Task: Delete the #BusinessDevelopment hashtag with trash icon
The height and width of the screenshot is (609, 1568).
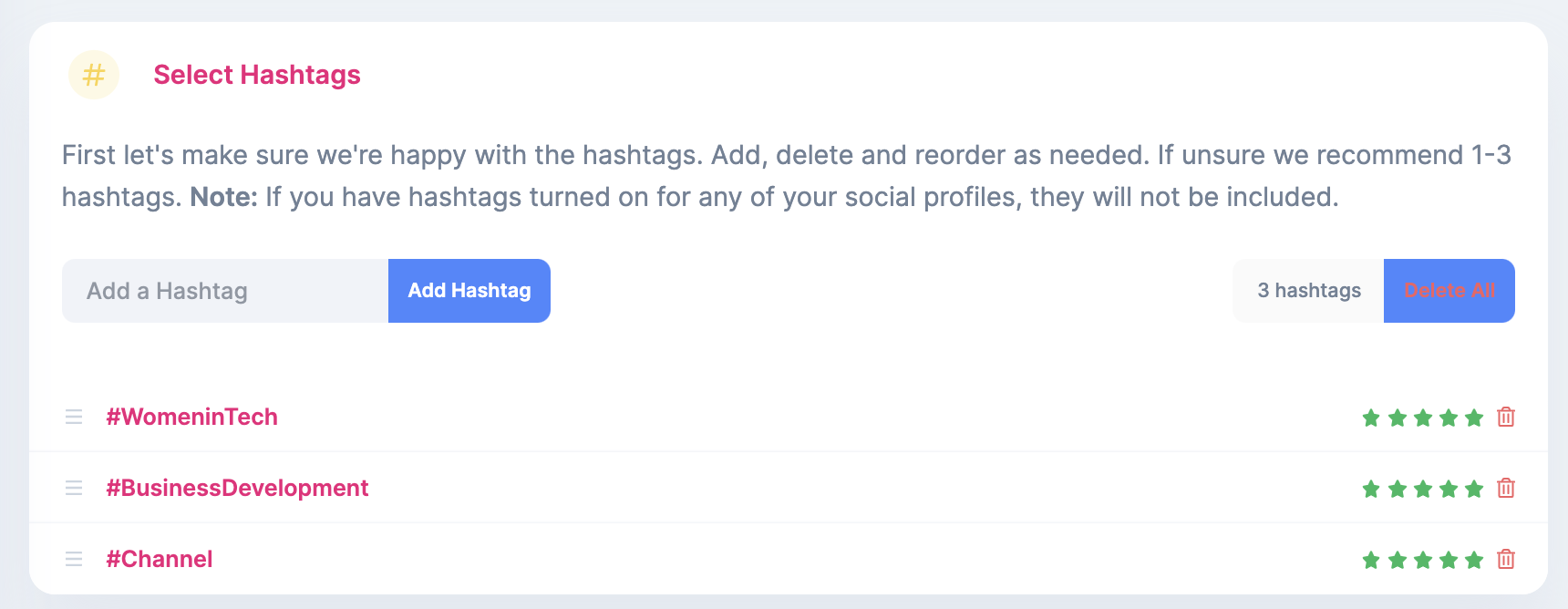Action: pyautogui.click(x=1506, y=488)
